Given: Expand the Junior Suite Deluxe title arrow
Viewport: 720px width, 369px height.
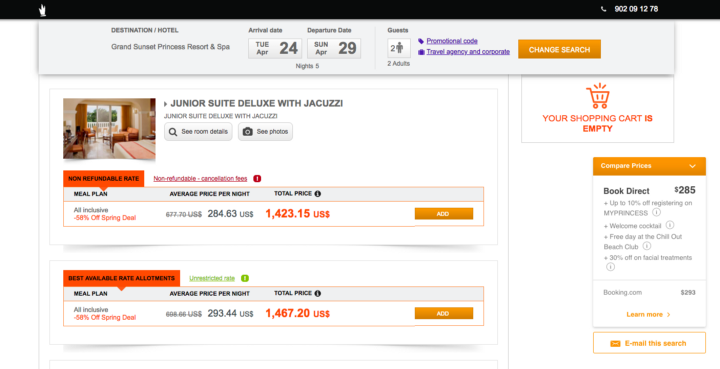Looking at the screenshot, I should pyautogui.click(x=165, y=104).
